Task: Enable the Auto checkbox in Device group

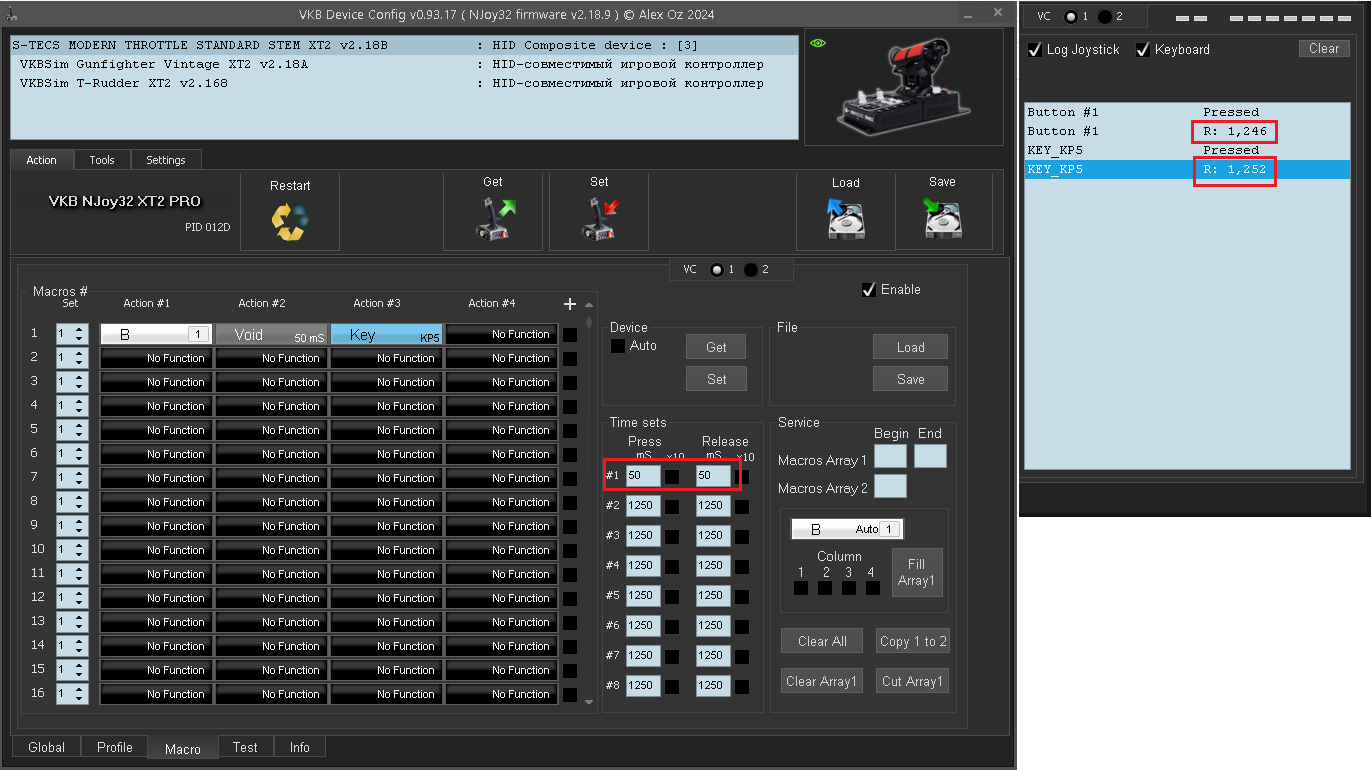Action: [x=618, y=346]
